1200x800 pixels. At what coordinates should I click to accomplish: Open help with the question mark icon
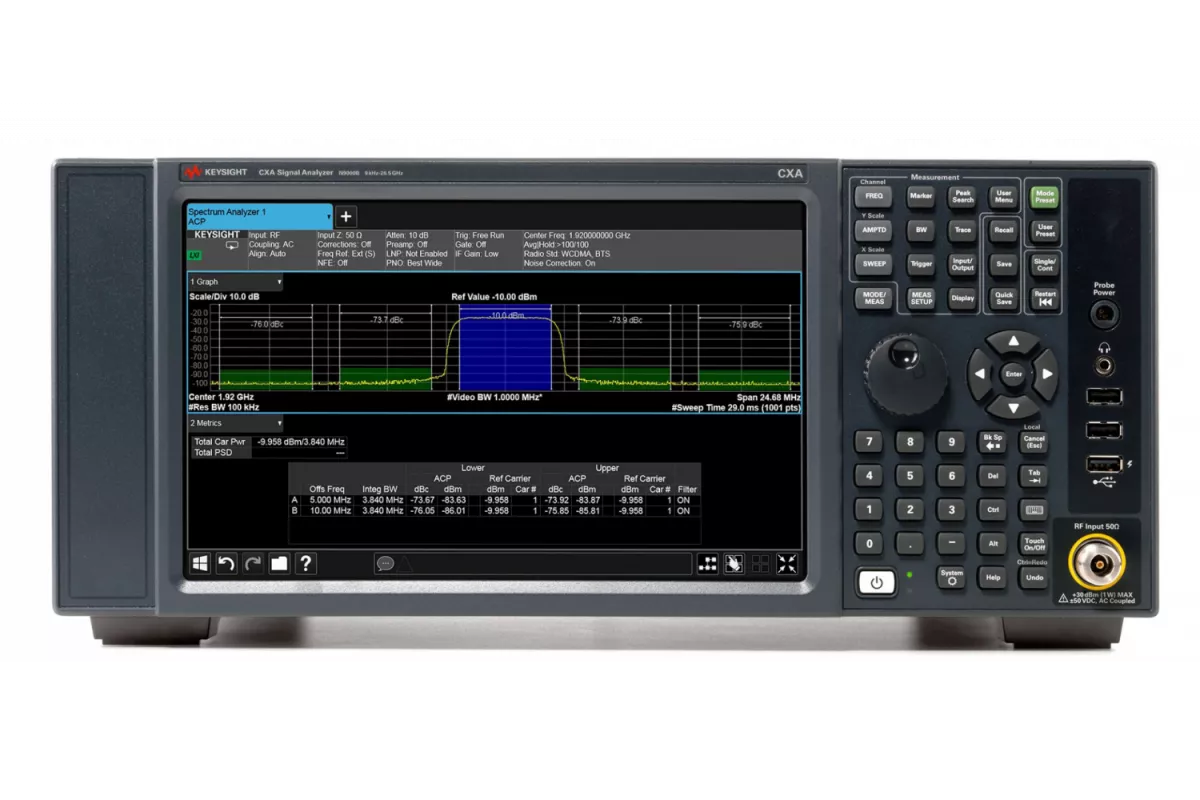305,563
